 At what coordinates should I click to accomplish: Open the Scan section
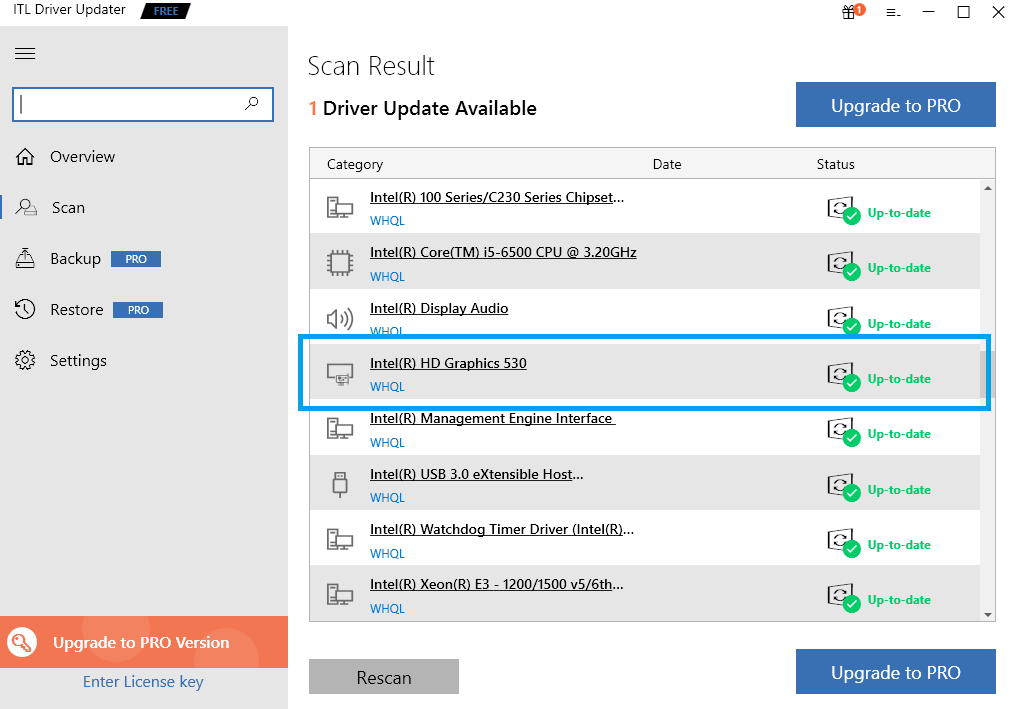click(68, 208)
